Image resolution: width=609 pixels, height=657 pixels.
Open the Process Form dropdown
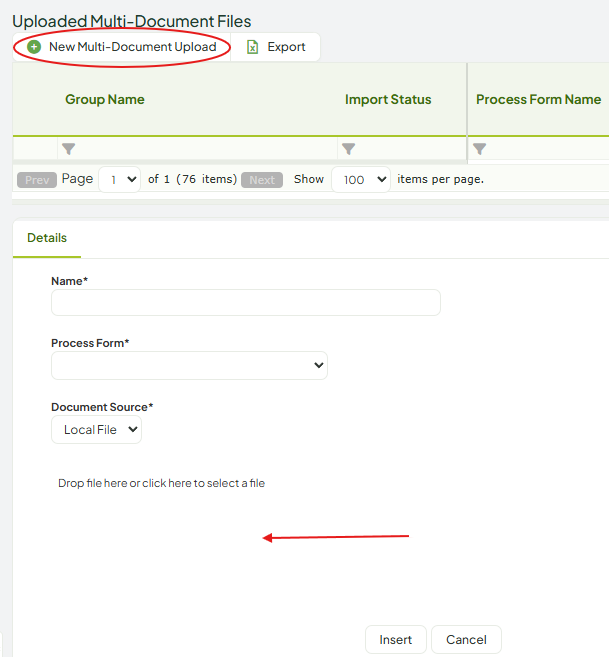(x=189, y=365)
